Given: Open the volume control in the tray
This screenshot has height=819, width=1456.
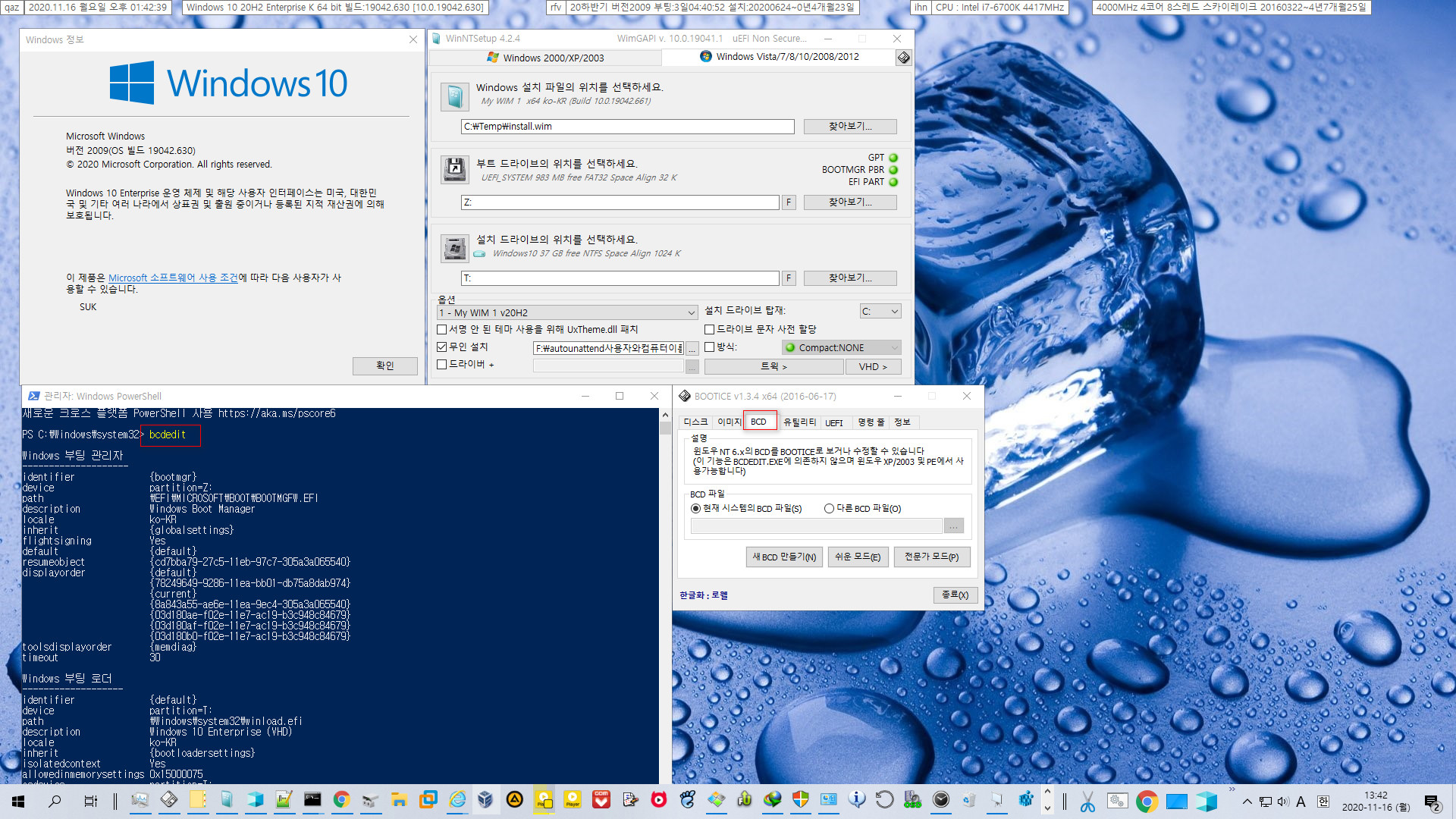Looking at the screenshot, I should 1282,802.
